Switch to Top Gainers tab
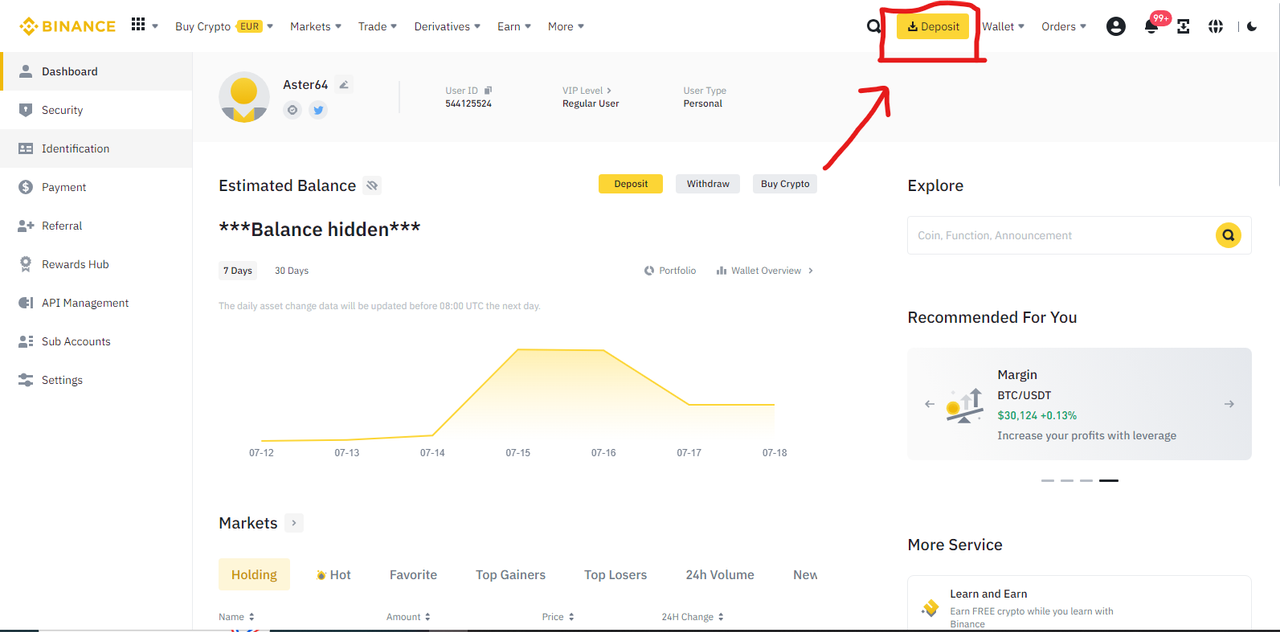Image resolution: width=1280 pixels, height=632 pixels. (511, 575)
